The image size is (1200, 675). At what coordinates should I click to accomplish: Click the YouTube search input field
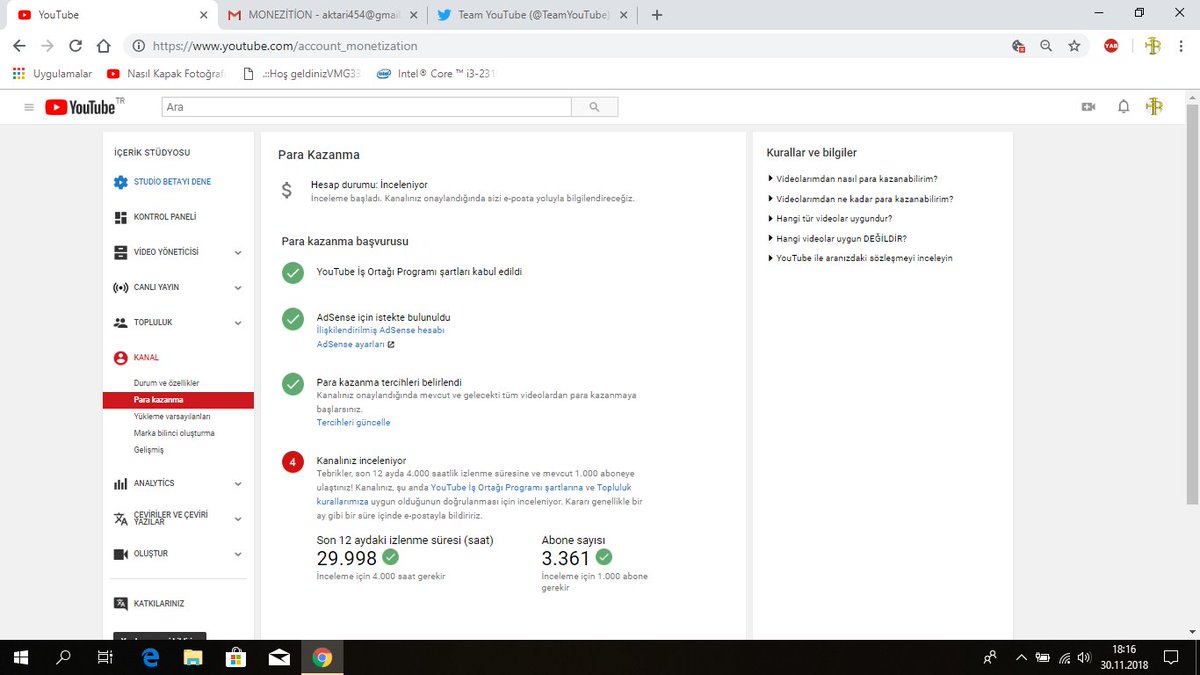click(366, 107)
